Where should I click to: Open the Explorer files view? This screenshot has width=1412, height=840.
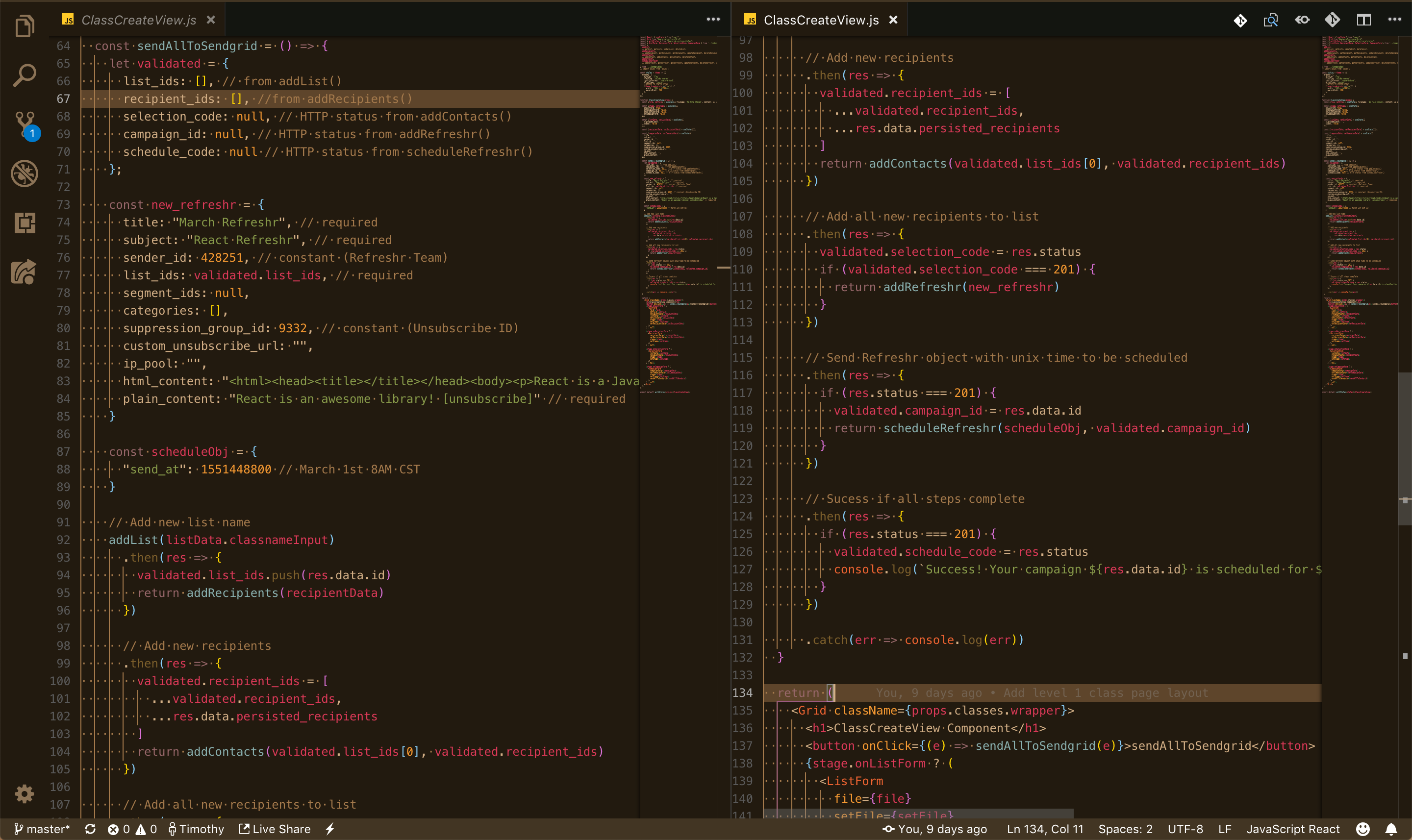(x=25, y=26)
